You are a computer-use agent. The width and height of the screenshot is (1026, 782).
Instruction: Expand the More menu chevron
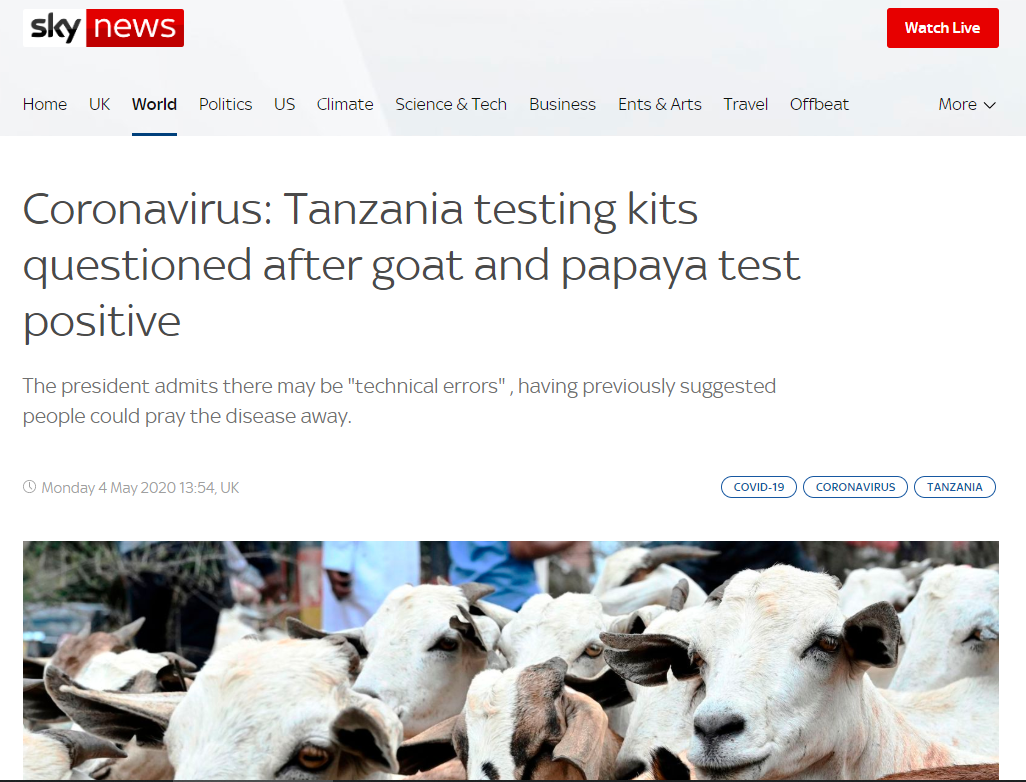click(989, 105)
